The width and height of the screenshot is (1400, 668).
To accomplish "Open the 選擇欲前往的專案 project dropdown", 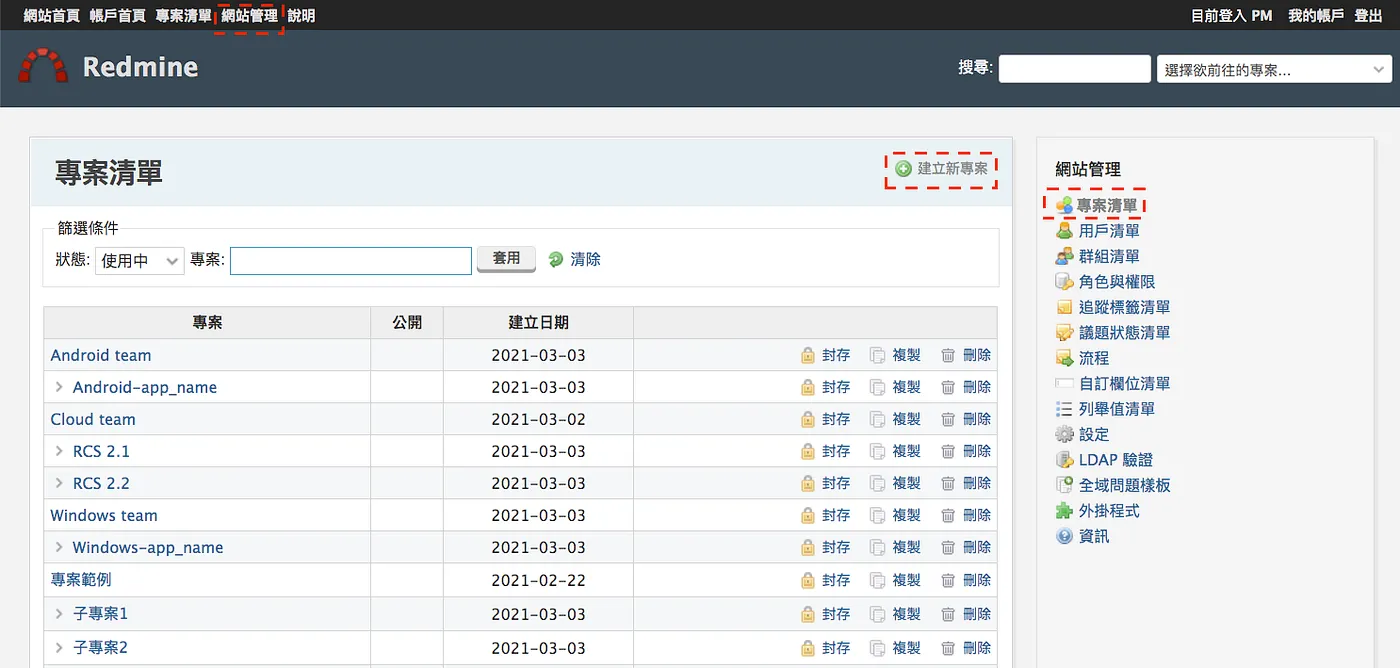I will [1273, 70].
